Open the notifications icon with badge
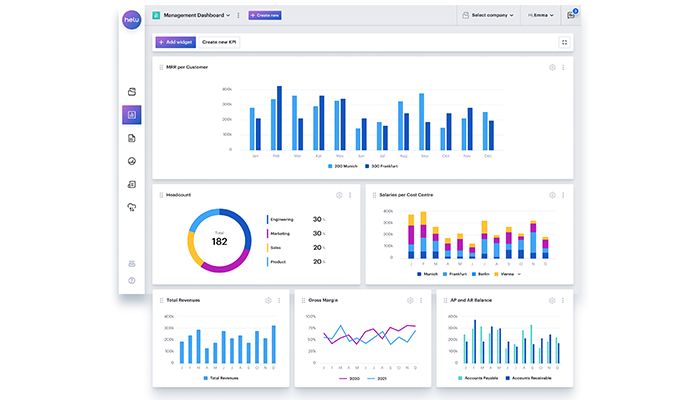 pos(571,15)
